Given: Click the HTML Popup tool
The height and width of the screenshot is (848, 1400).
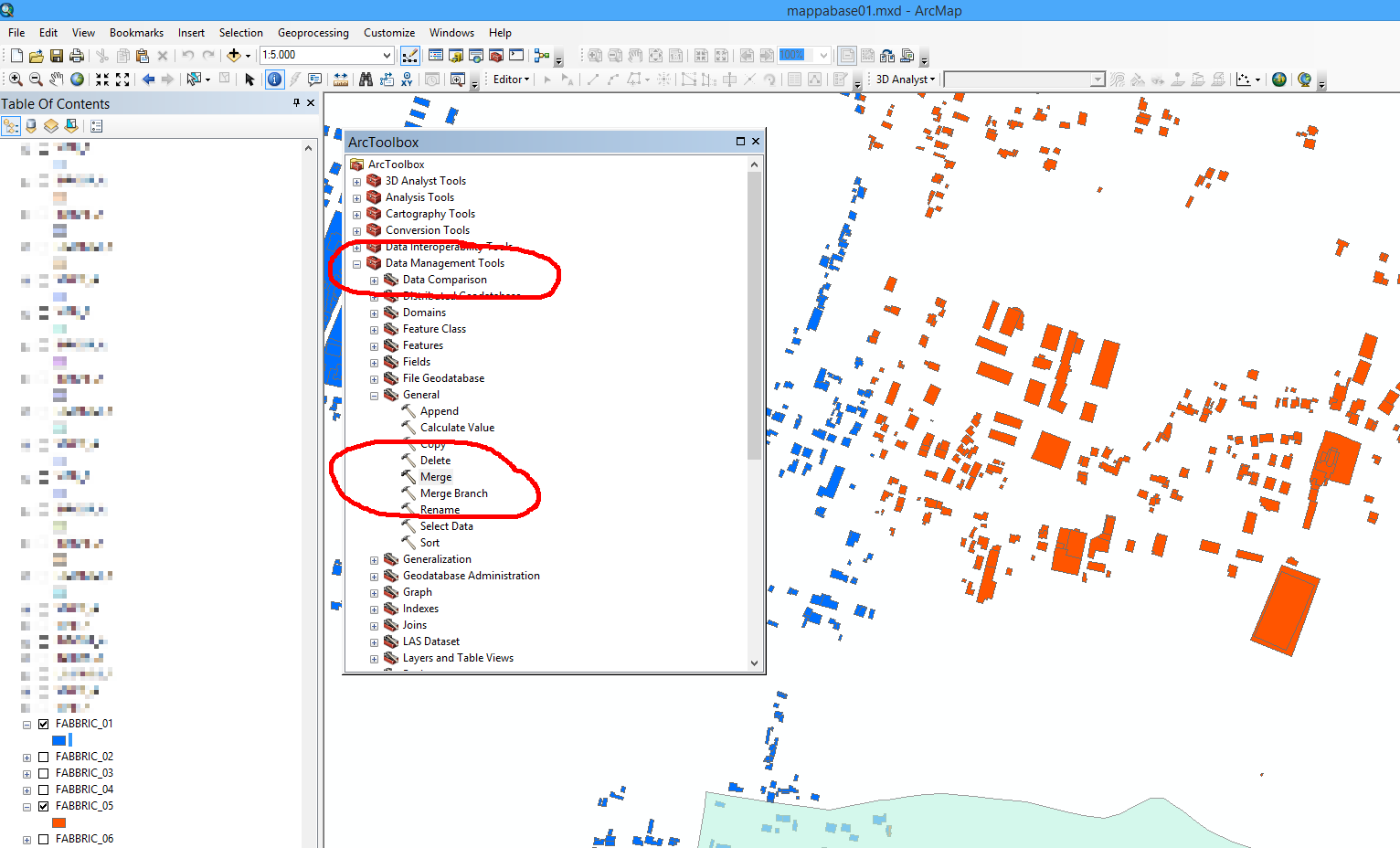Looking at the screenshot, I should click(x=315, y=79).
